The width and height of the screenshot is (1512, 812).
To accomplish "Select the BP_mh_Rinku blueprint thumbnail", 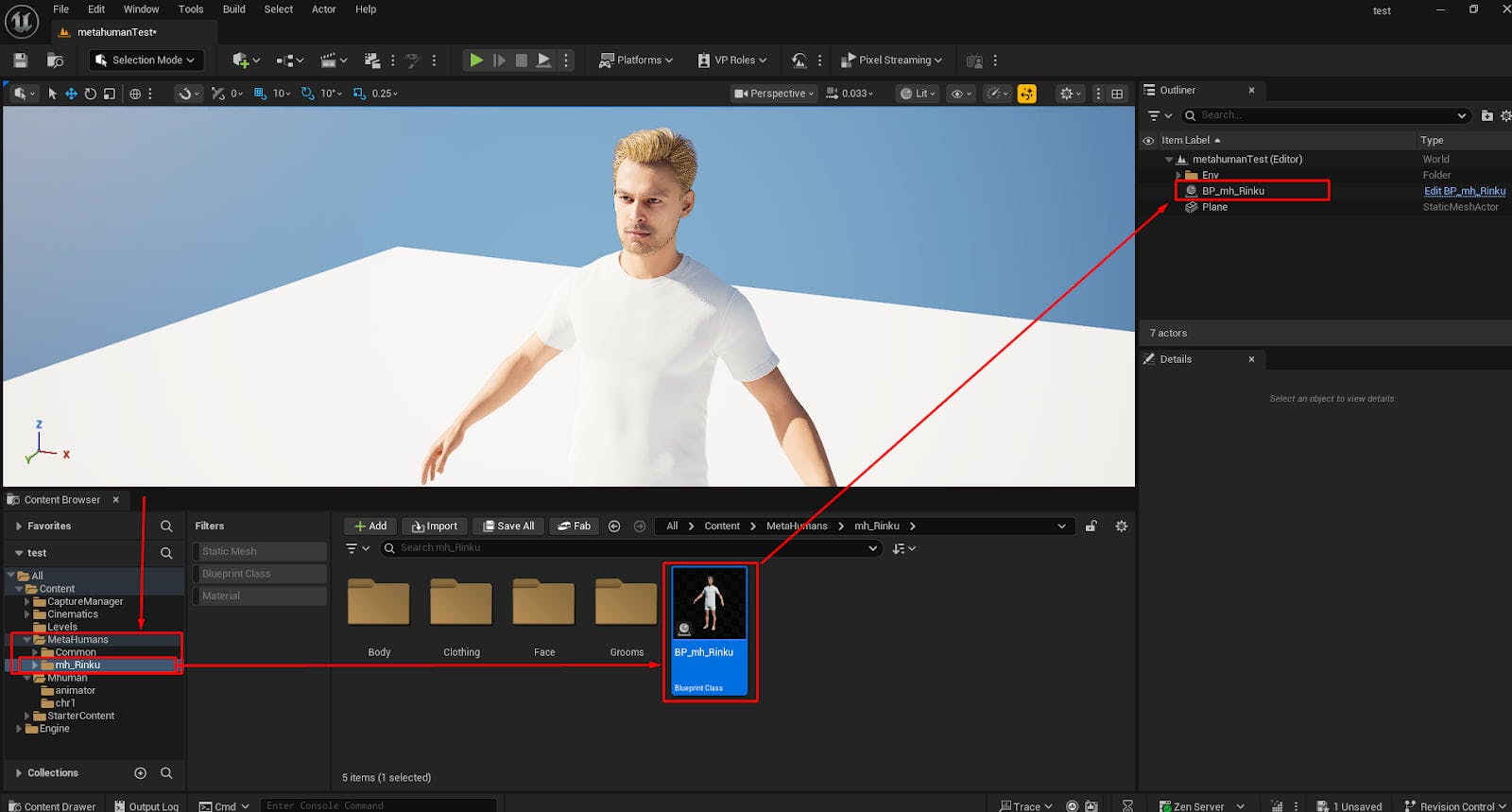I will [x=710, y=631].
